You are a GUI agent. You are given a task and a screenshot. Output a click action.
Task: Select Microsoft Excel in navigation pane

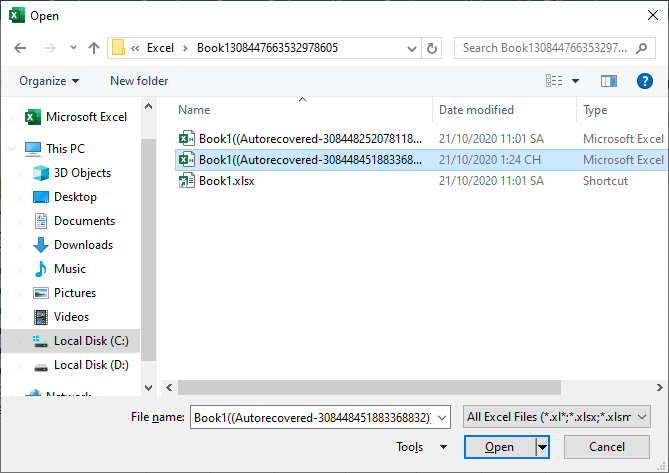click(86, 117)
